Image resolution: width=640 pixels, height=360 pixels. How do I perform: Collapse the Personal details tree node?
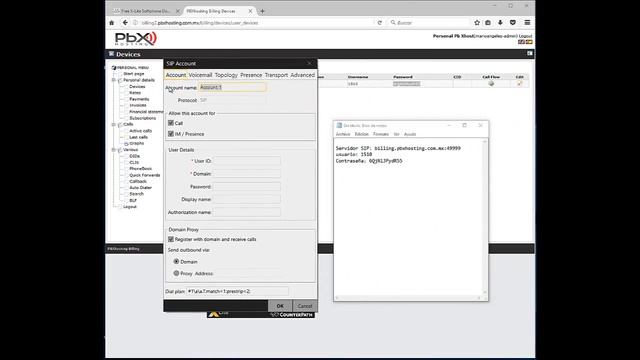tap(114, 80)
